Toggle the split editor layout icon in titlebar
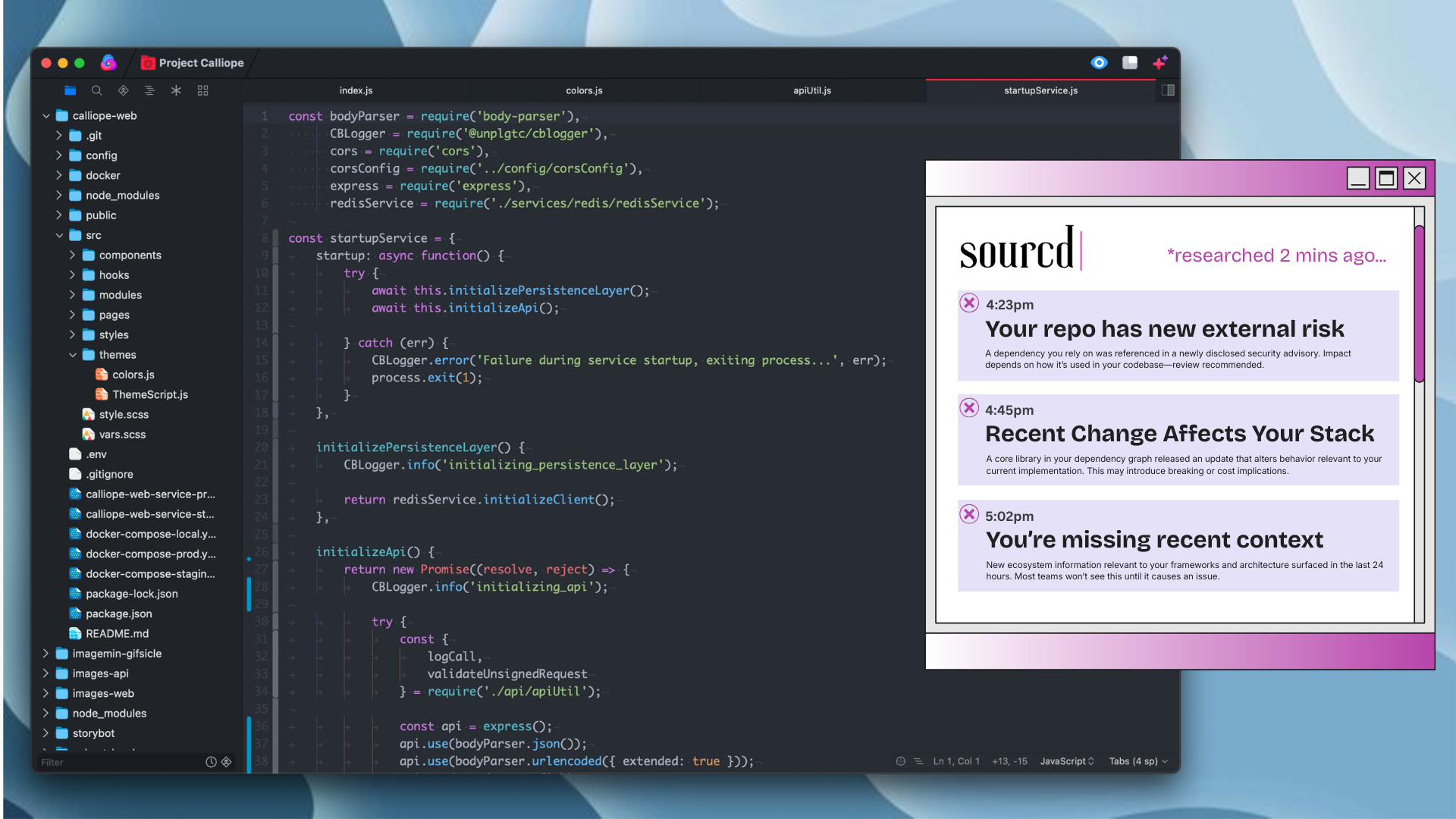Screen dimensions: 1456x819 pos(1130,63)
